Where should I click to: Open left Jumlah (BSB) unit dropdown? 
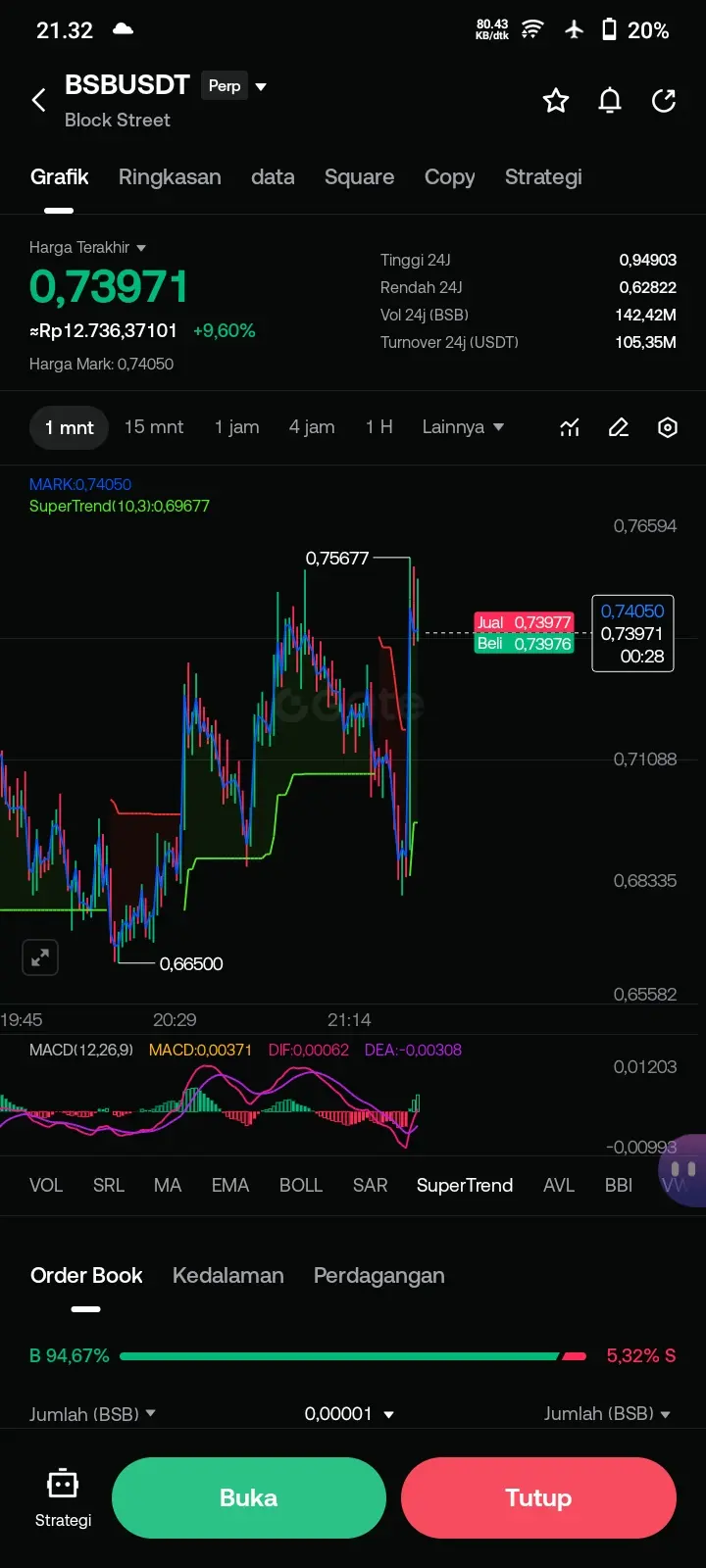coord(151,1413)
